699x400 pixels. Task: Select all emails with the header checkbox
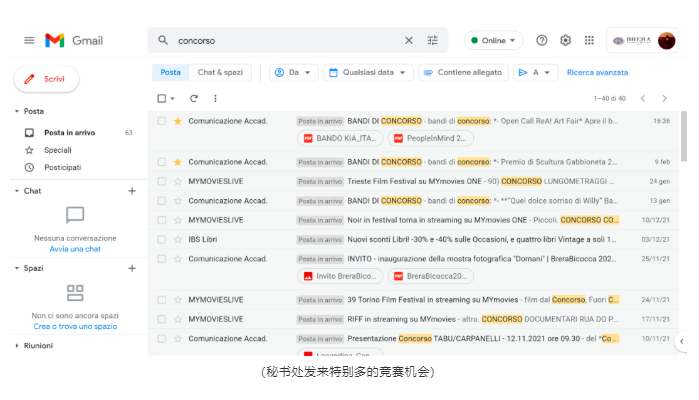pyautogui.click(x=162, y=98)
